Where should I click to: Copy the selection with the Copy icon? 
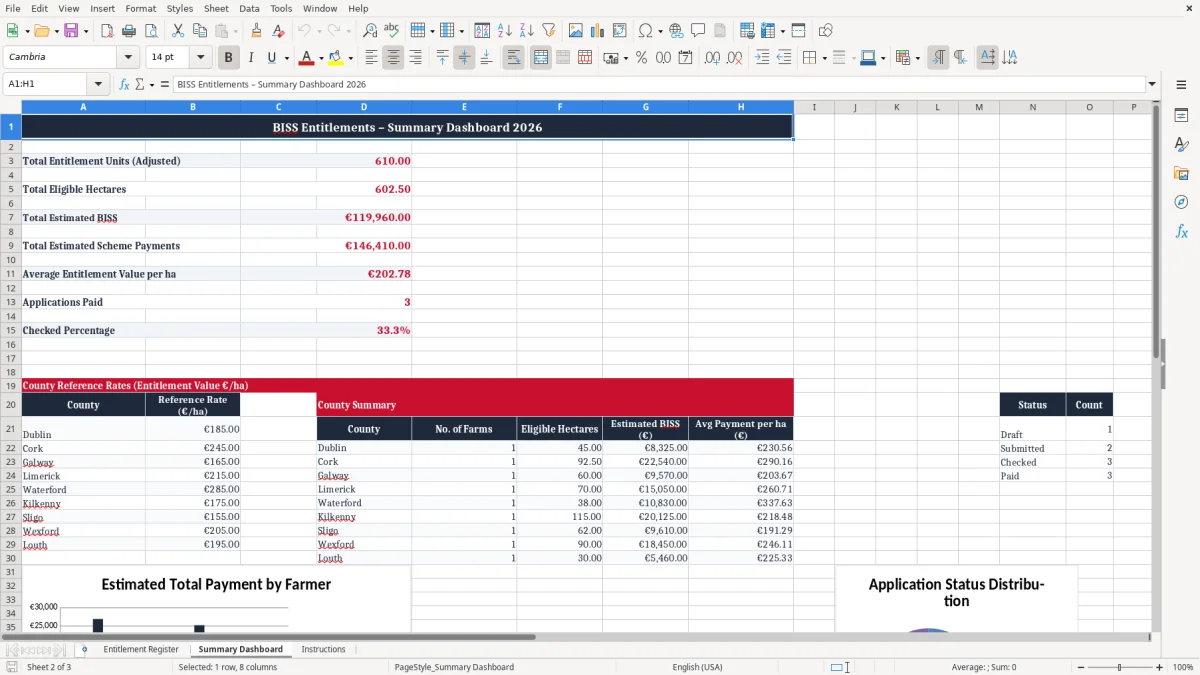point(200,31)
